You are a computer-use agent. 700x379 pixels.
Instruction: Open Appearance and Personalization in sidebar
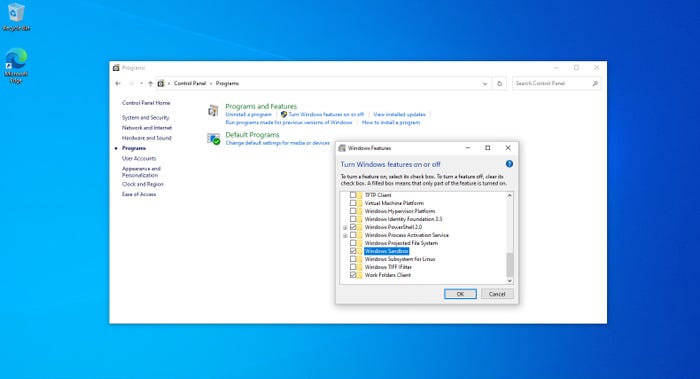(141, 172)
